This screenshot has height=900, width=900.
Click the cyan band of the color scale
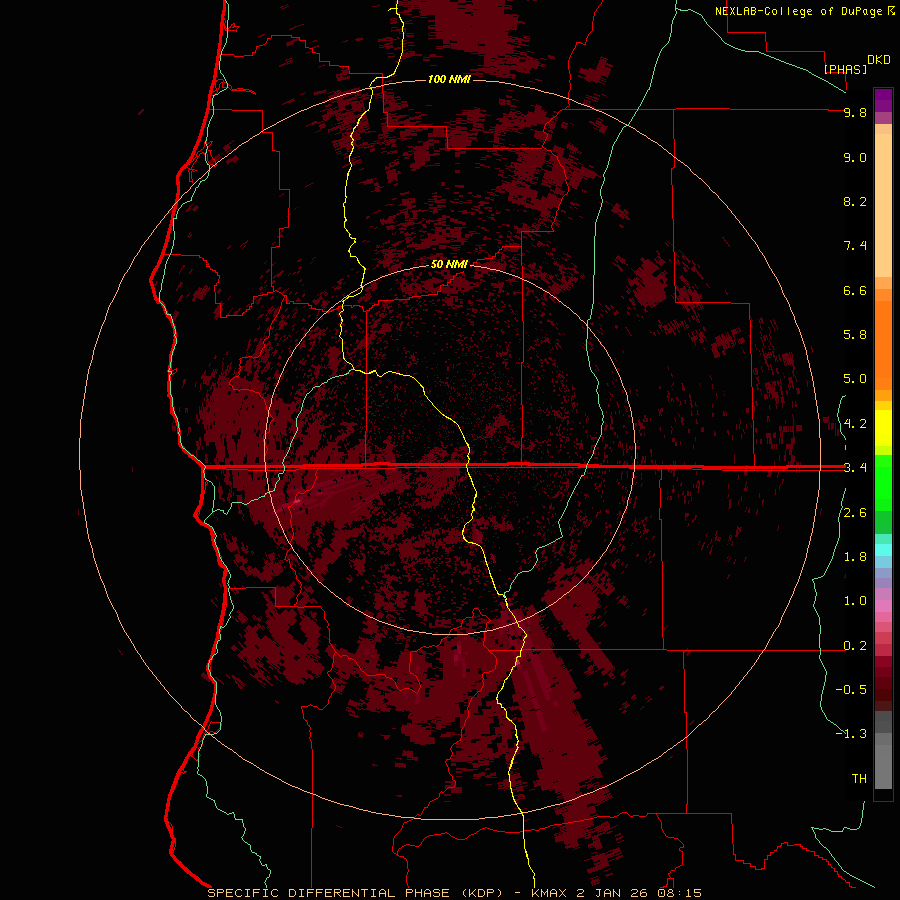(883, 550)
